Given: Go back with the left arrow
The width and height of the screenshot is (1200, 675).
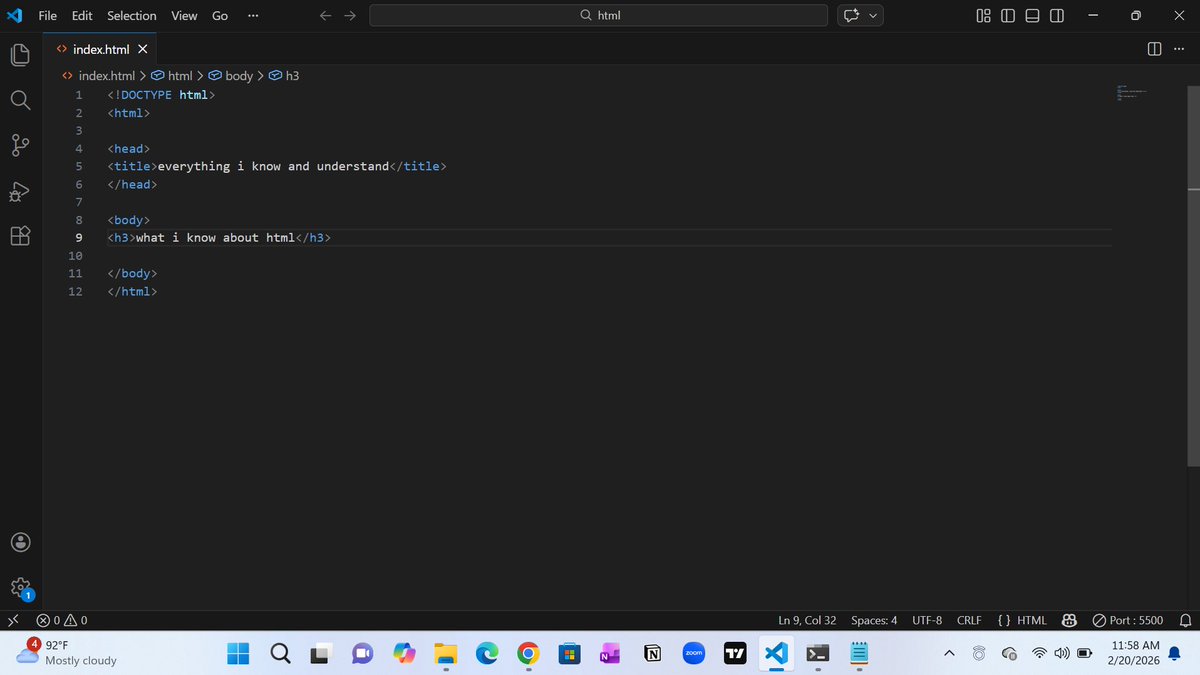Looking at the screenshot, I should pos(325,16).
